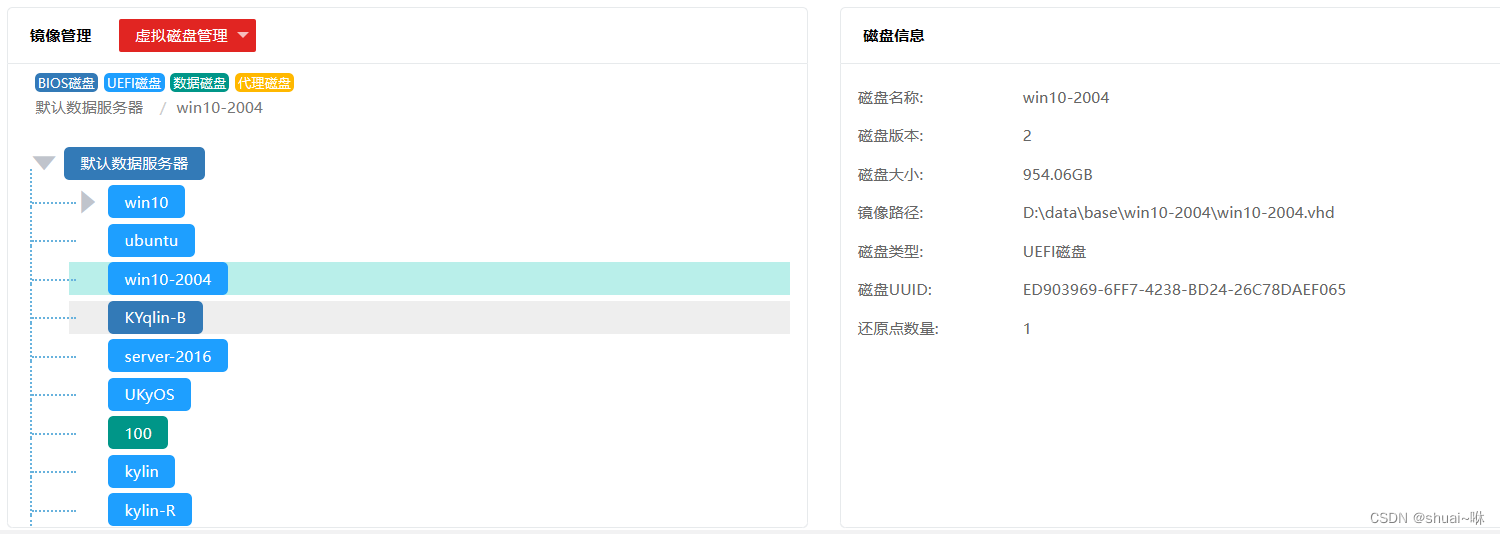Select the KYqlin-B disk node
Viewport: 1500px width, 534px height.
point(155,318)
